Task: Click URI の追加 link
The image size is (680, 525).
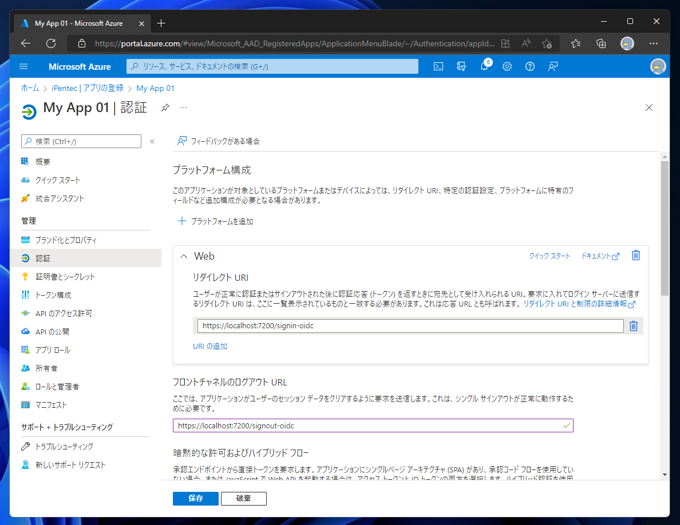Action: click(x=210, y=346)
